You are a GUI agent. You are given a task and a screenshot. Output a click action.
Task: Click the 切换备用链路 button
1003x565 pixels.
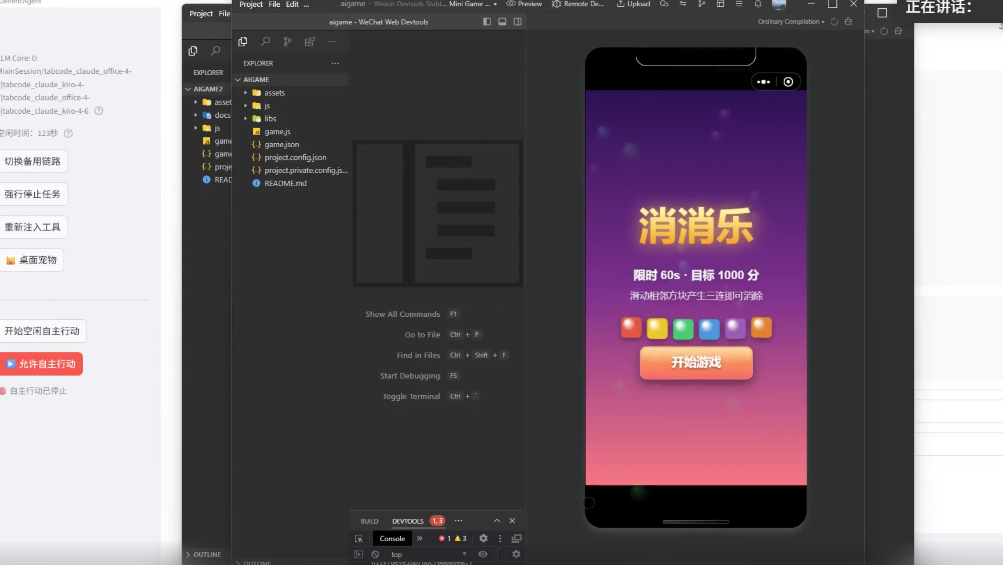pos(33,161)
